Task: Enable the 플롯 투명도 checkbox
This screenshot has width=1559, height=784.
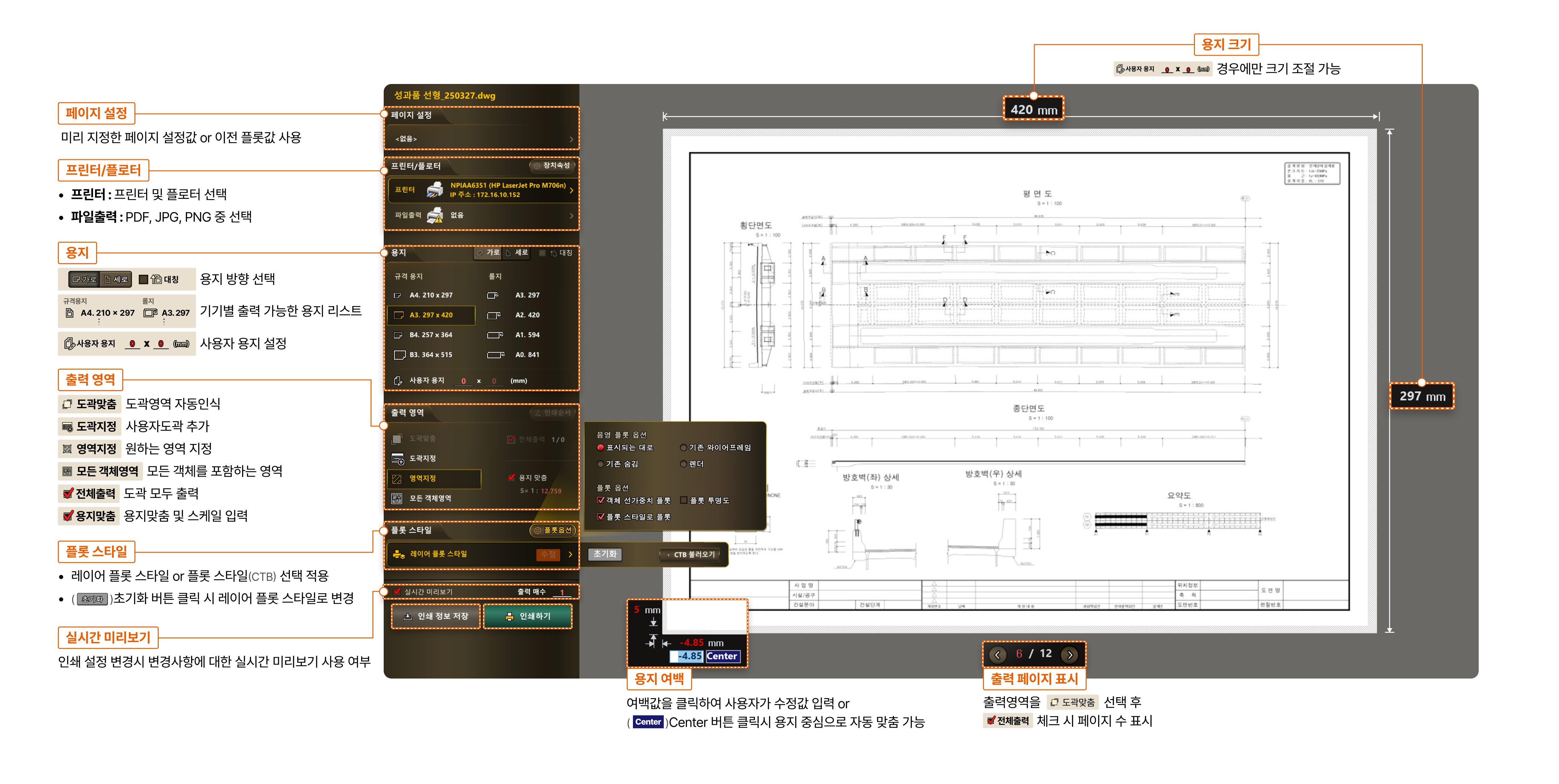Action: click(x=684, y=500)
